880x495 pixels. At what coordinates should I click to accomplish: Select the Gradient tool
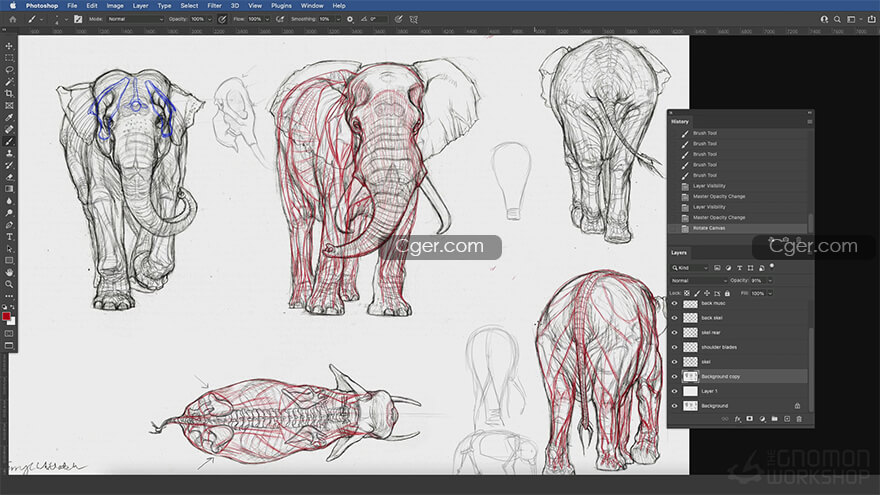(9, 189)
